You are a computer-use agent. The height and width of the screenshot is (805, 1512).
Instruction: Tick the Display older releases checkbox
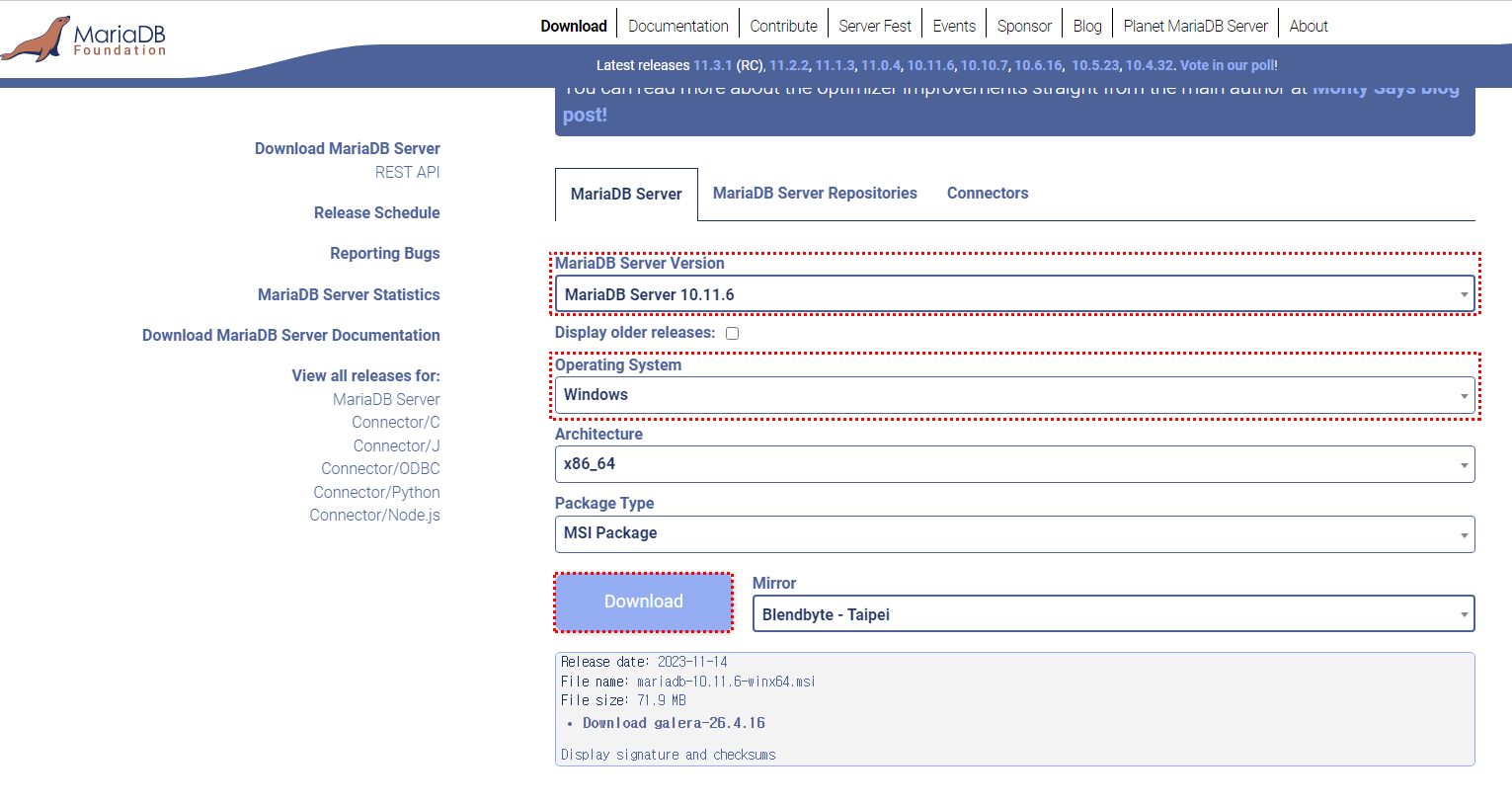pos(732,333)
